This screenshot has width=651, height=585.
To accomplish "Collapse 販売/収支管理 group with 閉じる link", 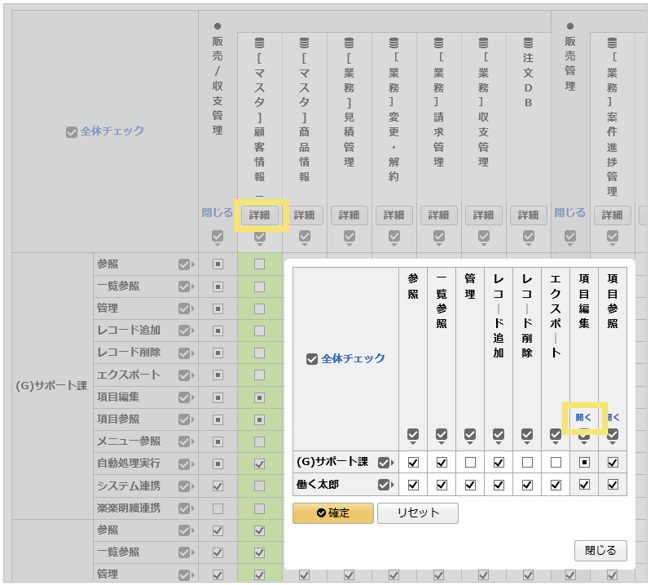I will (x=217, y=213).
